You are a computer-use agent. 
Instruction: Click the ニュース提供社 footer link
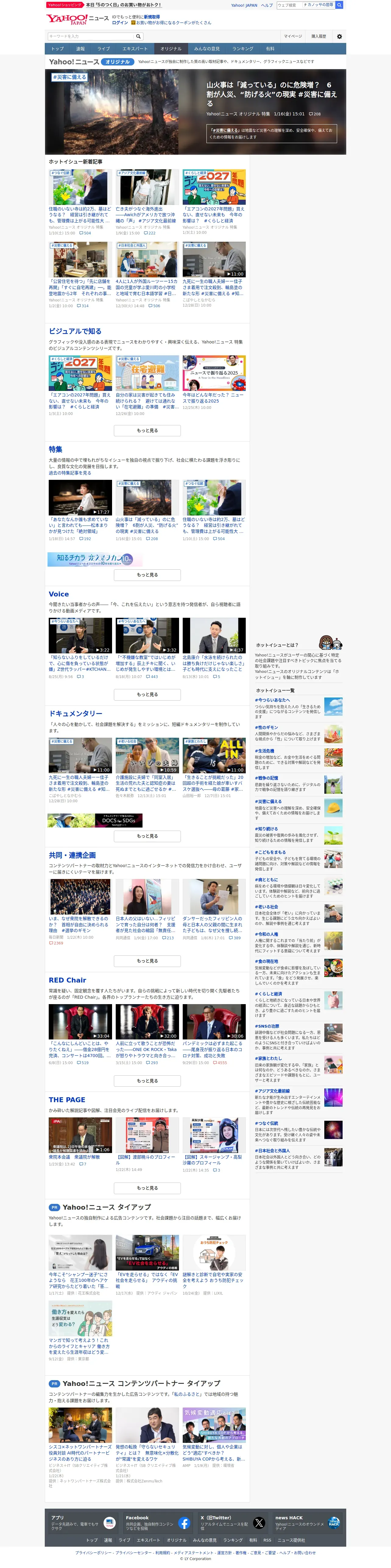pyautogui.click(x=291, y=1540)
